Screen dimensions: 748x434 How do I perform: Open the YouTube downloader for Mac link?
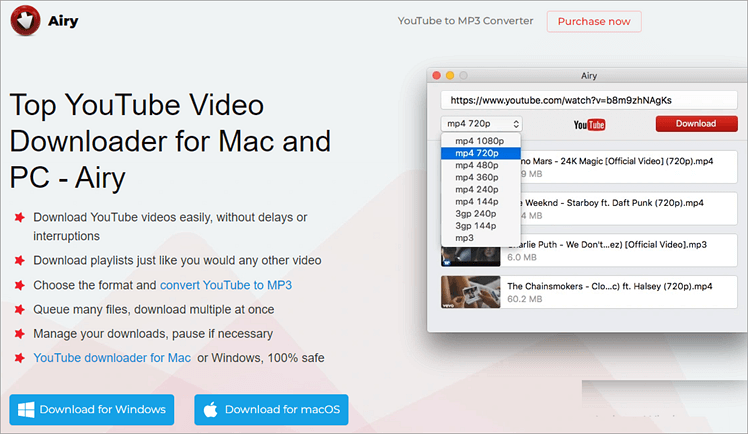[112, 357]
